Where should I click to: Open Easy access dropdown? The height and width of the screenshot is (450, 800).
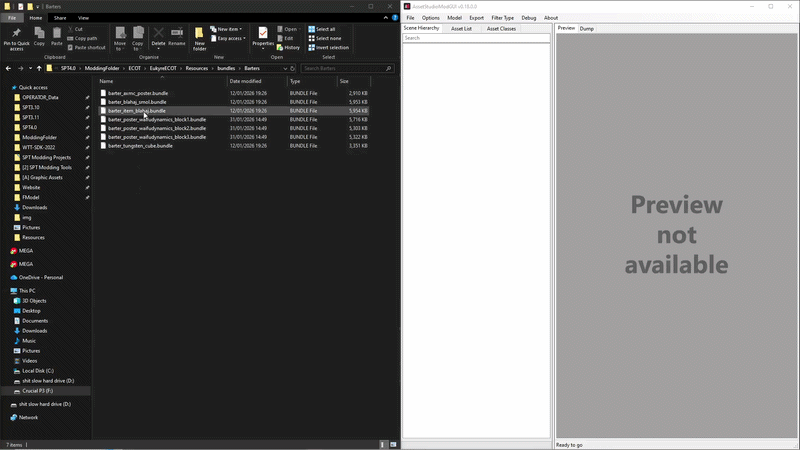[x=228, y=38]
